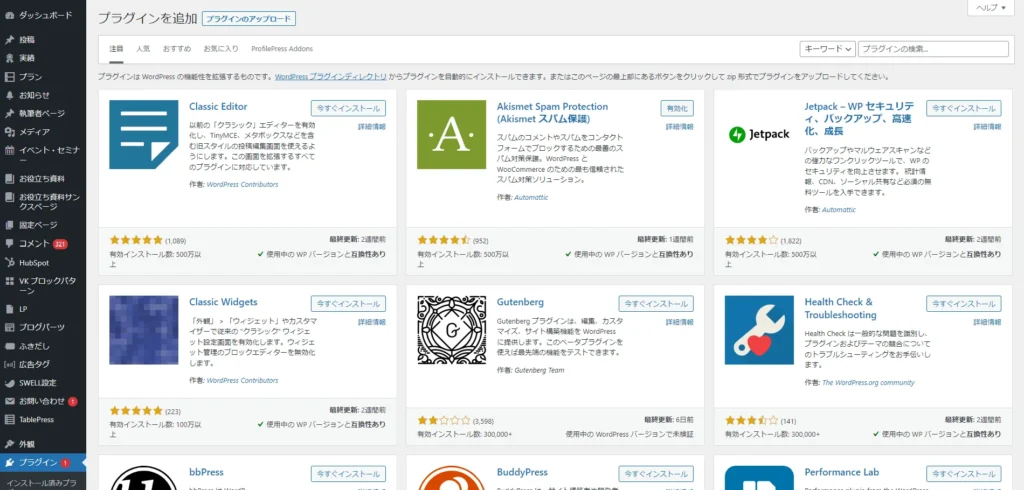Expand the ヘルプ help panel
The width and height of the screenshot is (1024, 490).
[991, 8]
